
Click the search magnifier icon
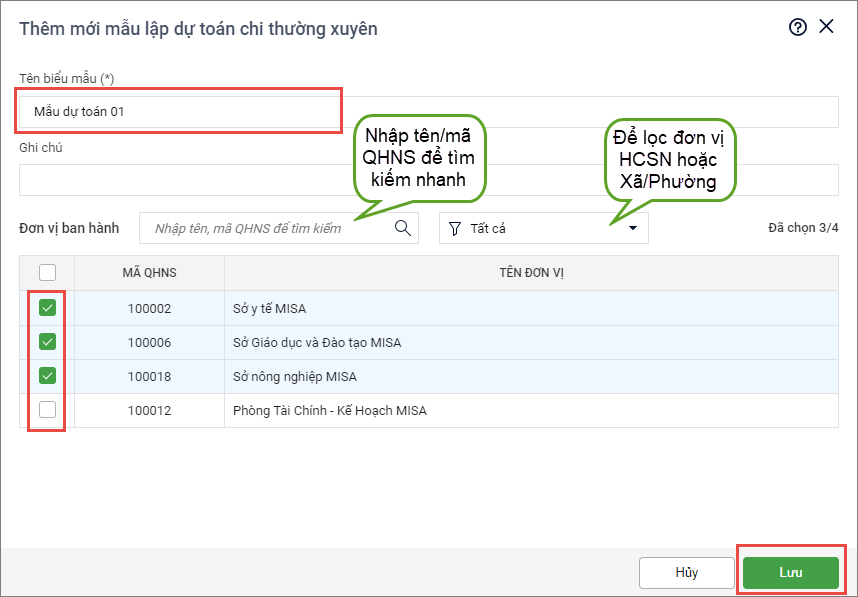(403, 228)
